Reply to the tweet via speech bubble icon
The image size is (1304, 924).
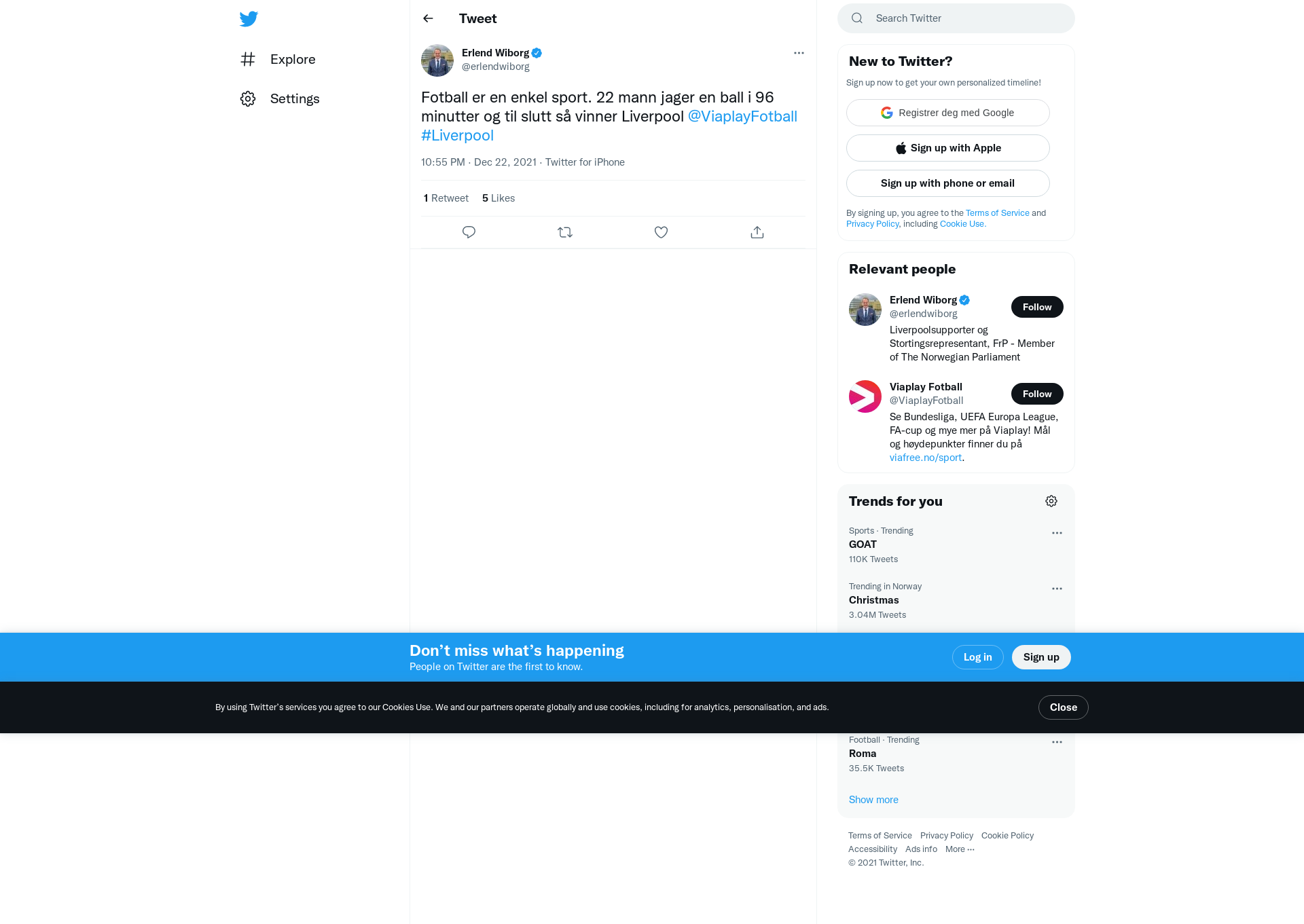(469, 232)
